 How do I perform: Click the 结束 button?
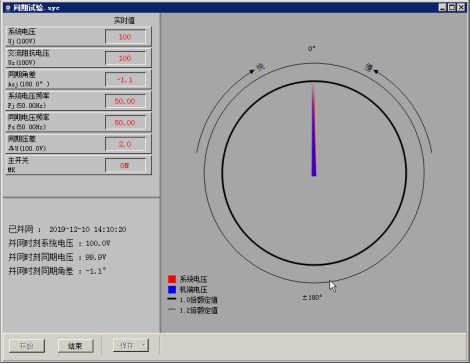[75, 346]
